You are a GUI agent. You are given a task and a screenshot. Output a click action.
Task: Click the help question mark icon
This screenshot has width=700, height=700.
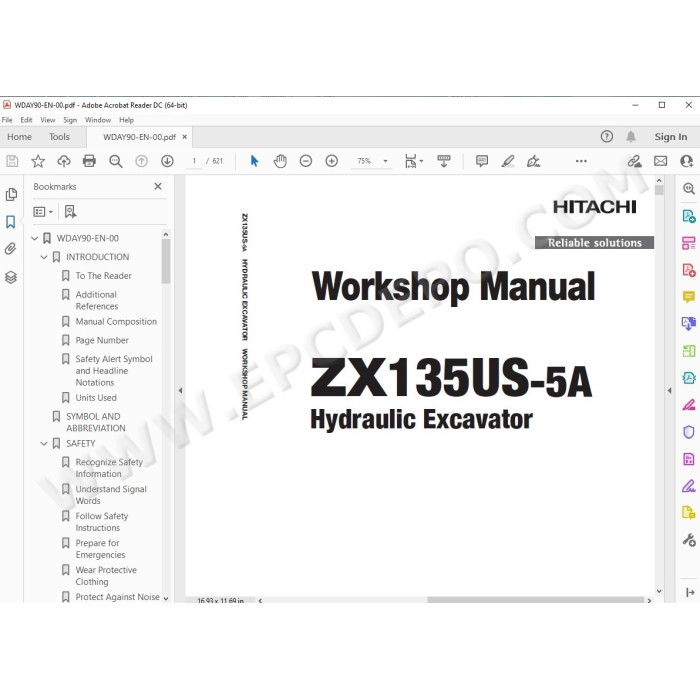(607, 137)
